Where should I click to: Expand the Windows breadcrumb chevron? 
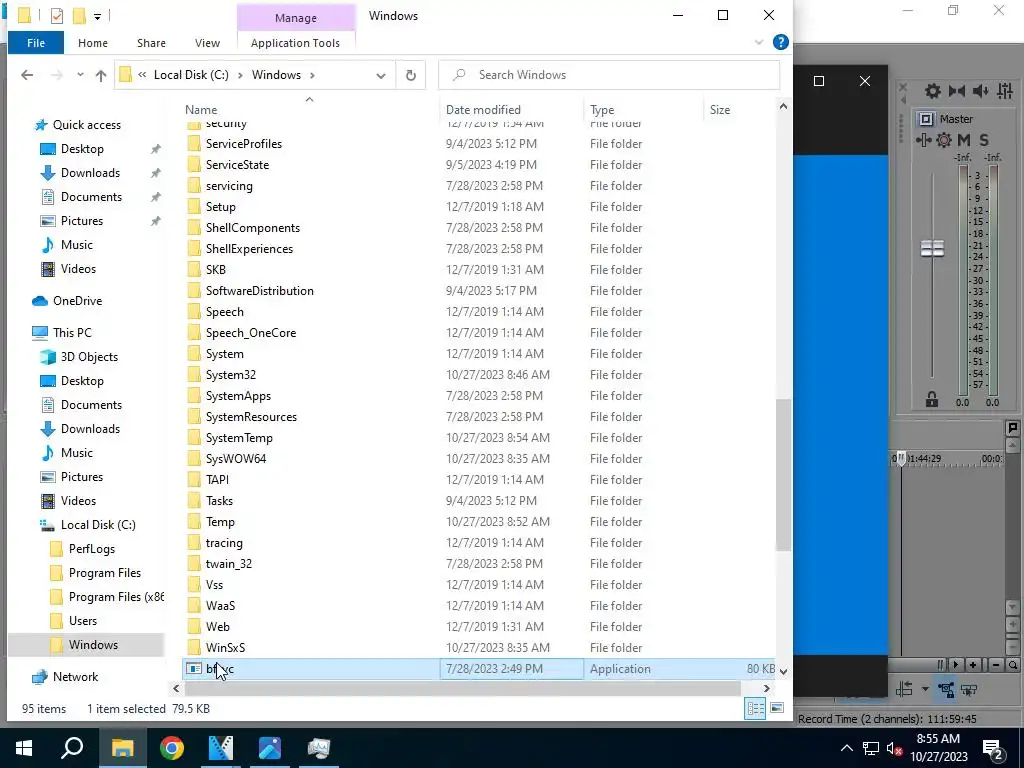[x=312, y=75]
